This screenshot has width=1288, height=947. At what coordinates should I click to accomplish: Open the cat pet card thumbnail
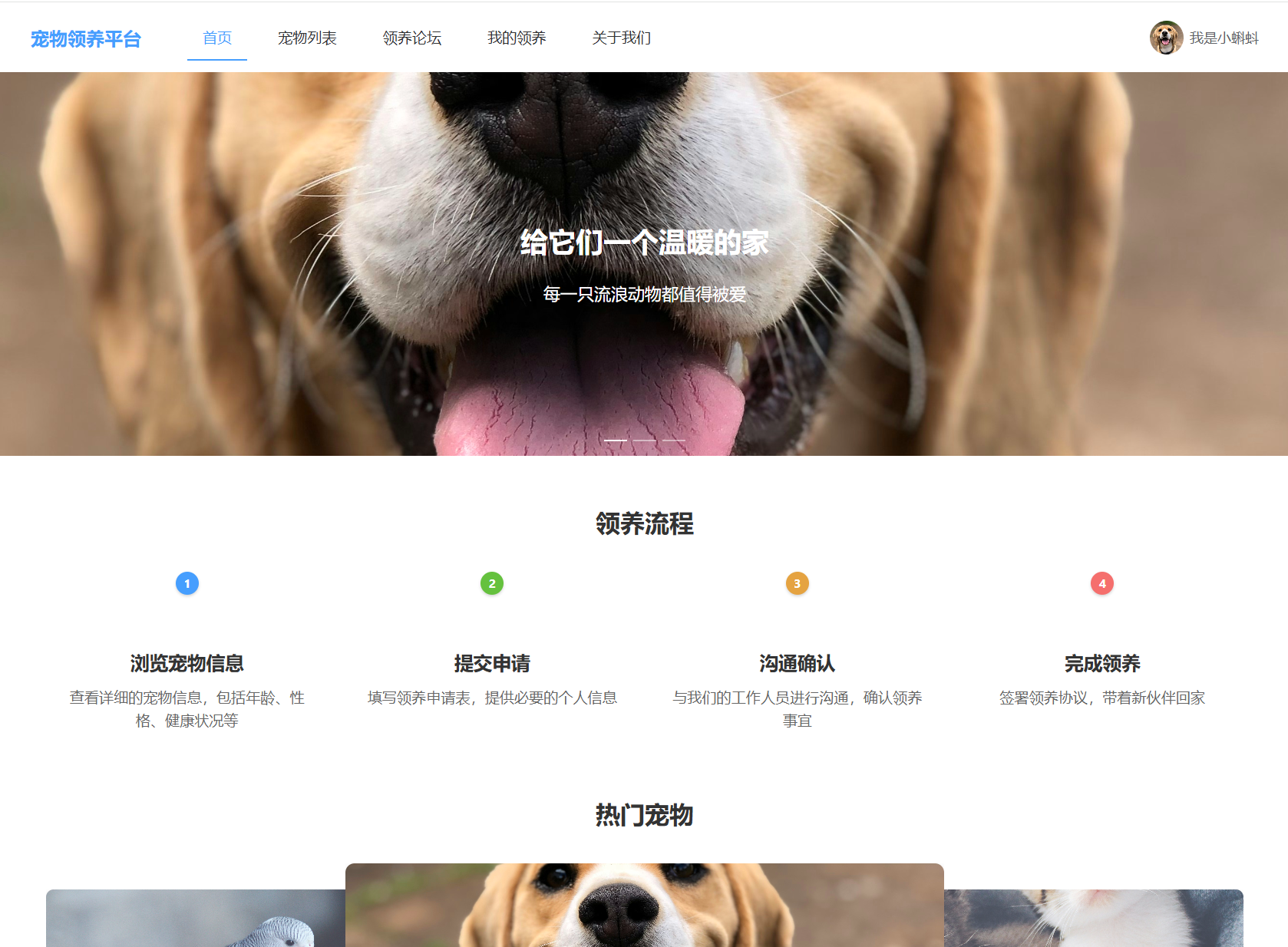click(1094, 918)
